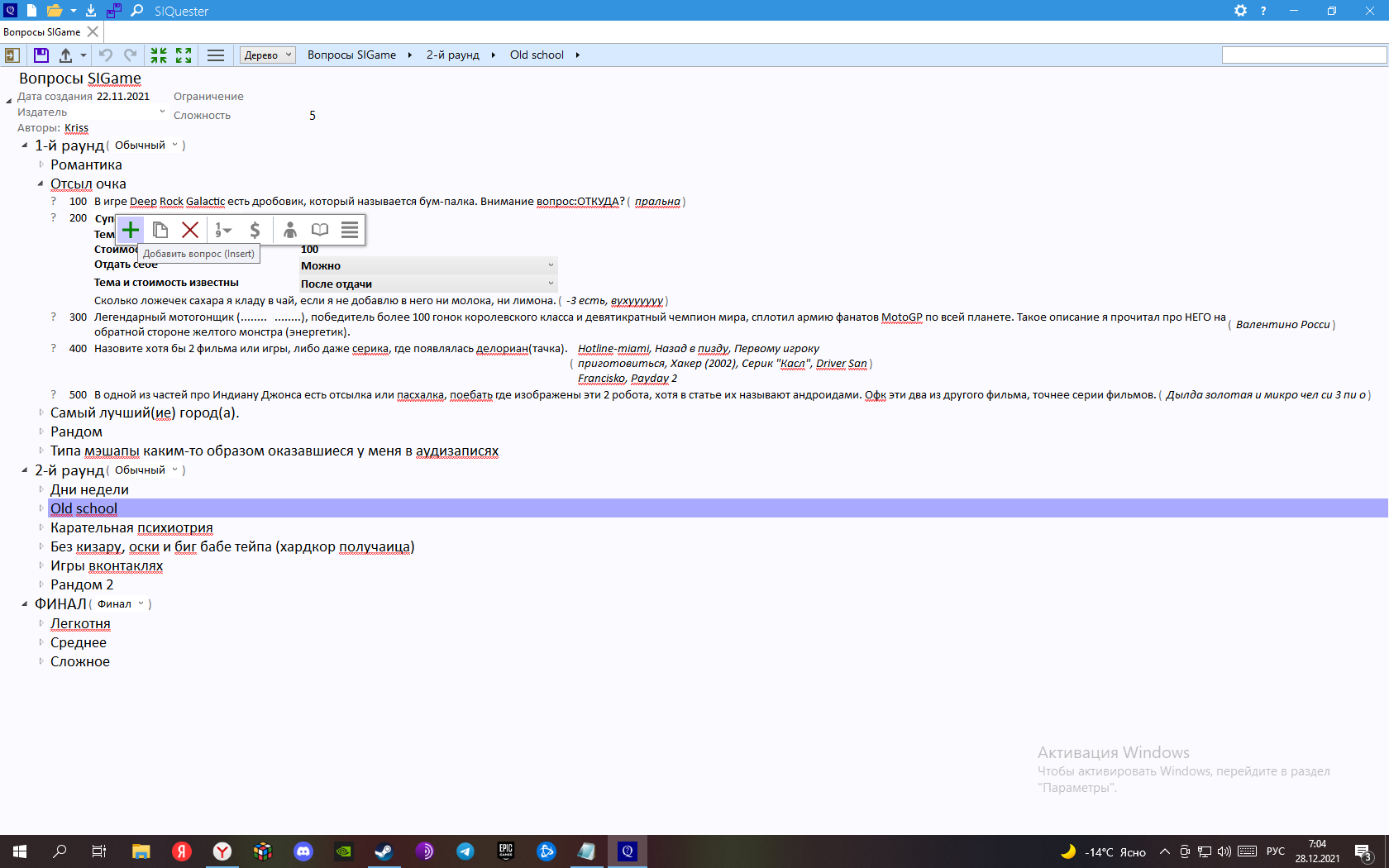Click the export upload icon
Image resolution: width=1389 pixels, height=868 pixels.
[65, 55]
